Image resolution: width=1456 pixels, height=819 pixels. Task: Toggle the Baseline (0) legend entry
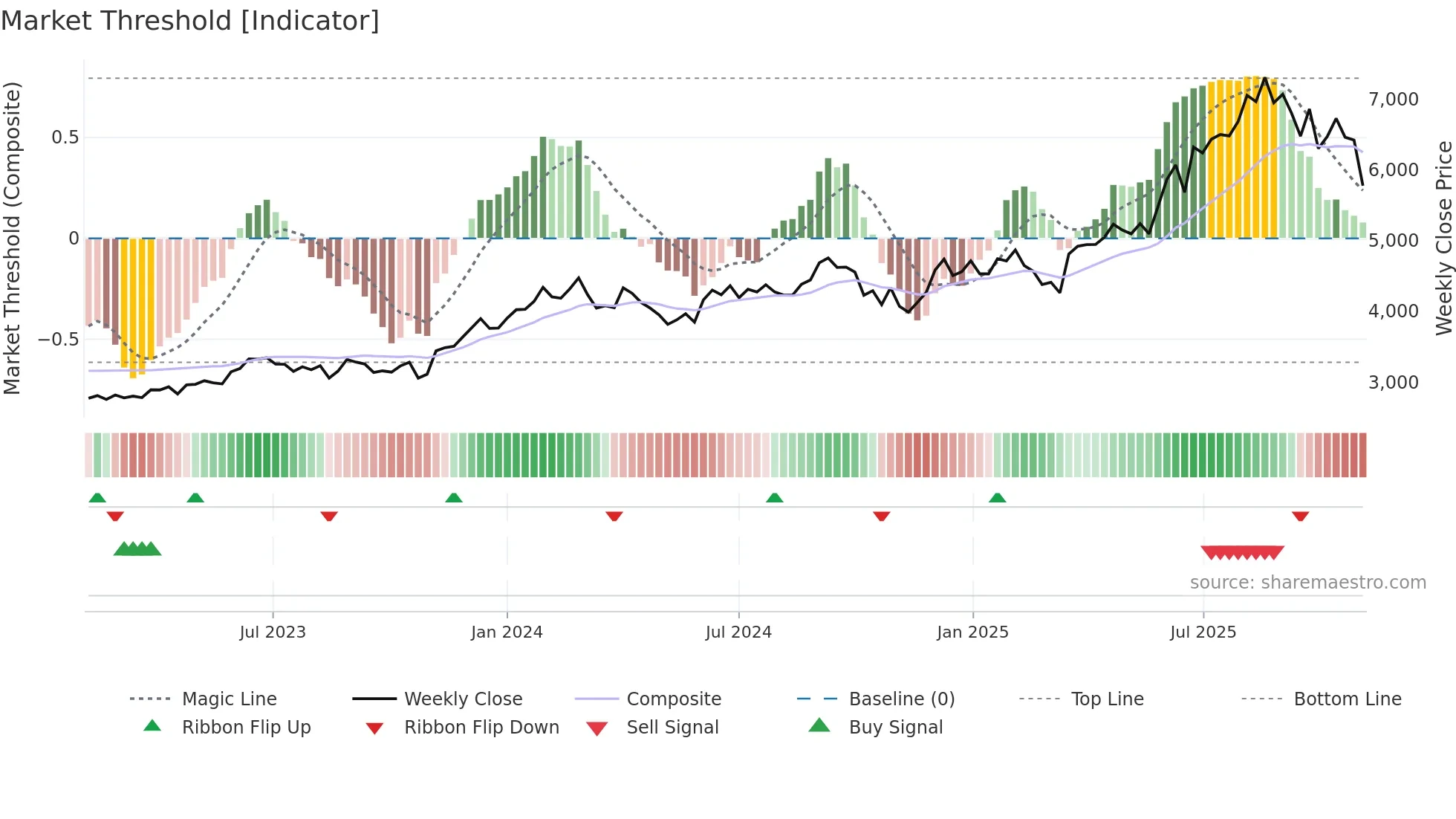click(901, 699)
